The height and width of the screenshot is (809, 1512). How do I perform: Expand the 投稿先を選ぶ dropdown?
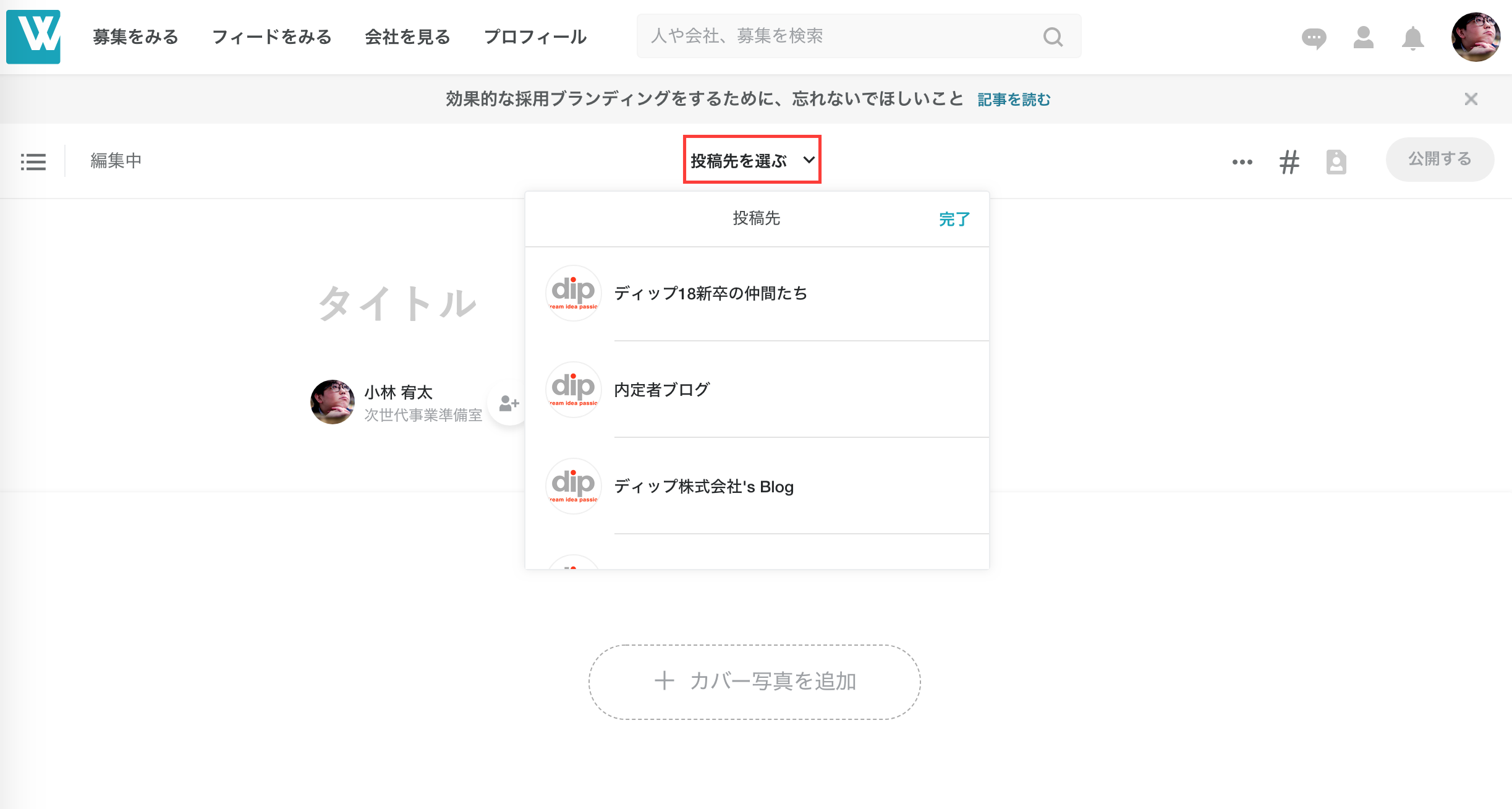[x=752, y=160]
